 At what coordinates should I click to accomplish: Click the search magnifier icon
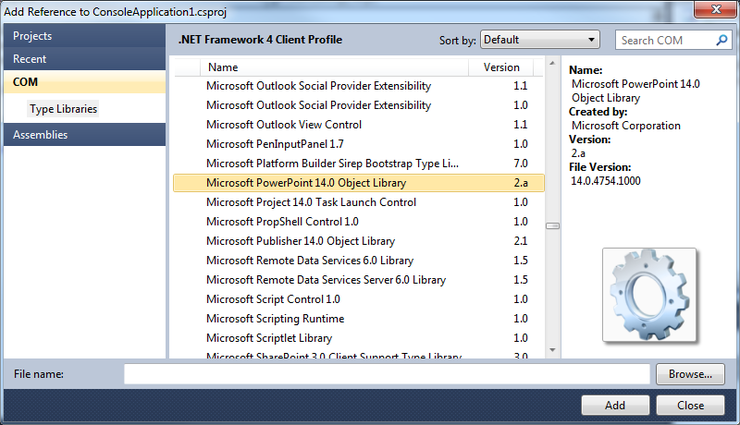click(722, 40)
